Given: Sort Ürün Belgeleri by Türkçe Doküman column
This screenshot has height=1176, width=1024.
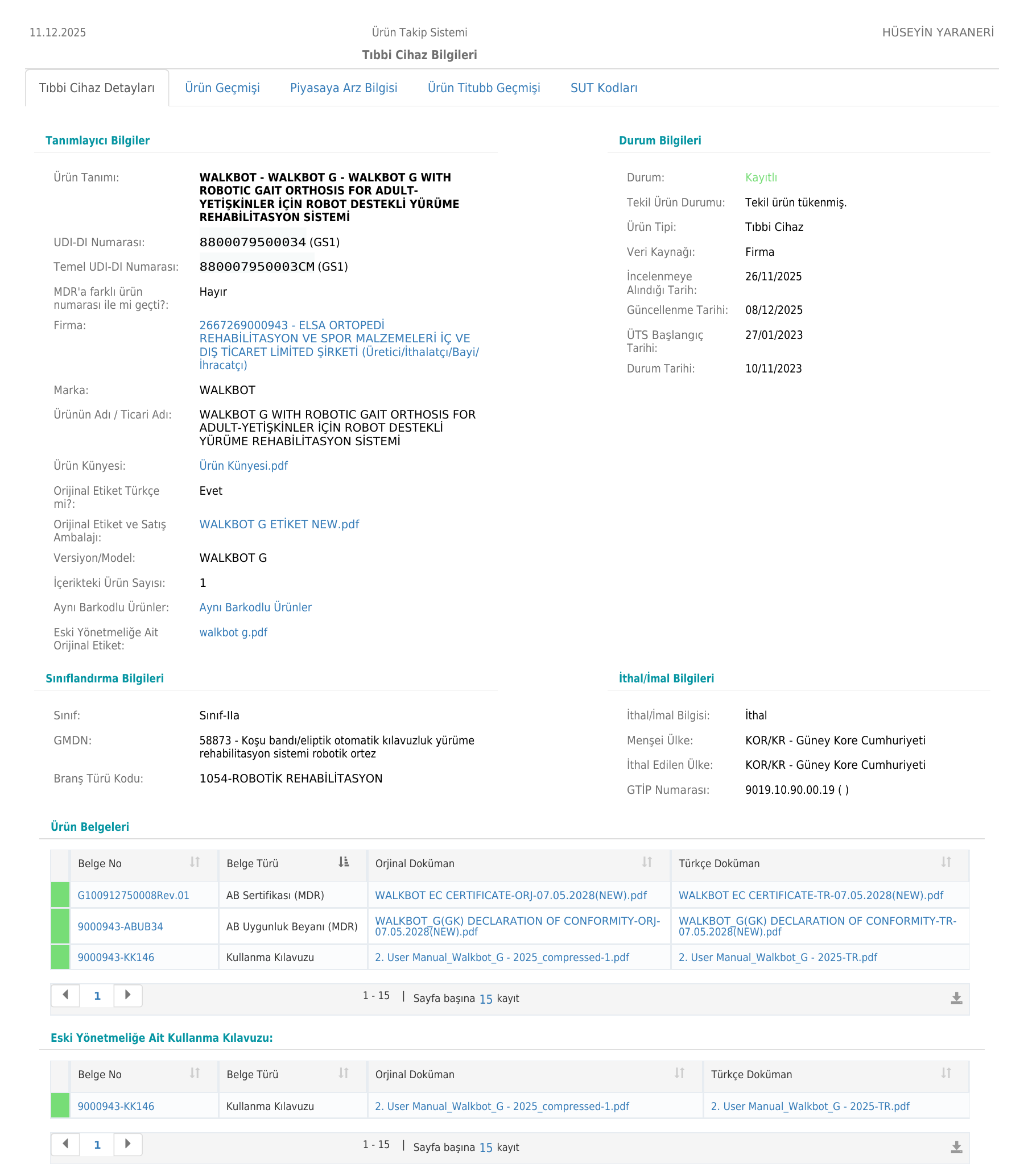Looking at the screenshot, I should [x=946, y=863].
